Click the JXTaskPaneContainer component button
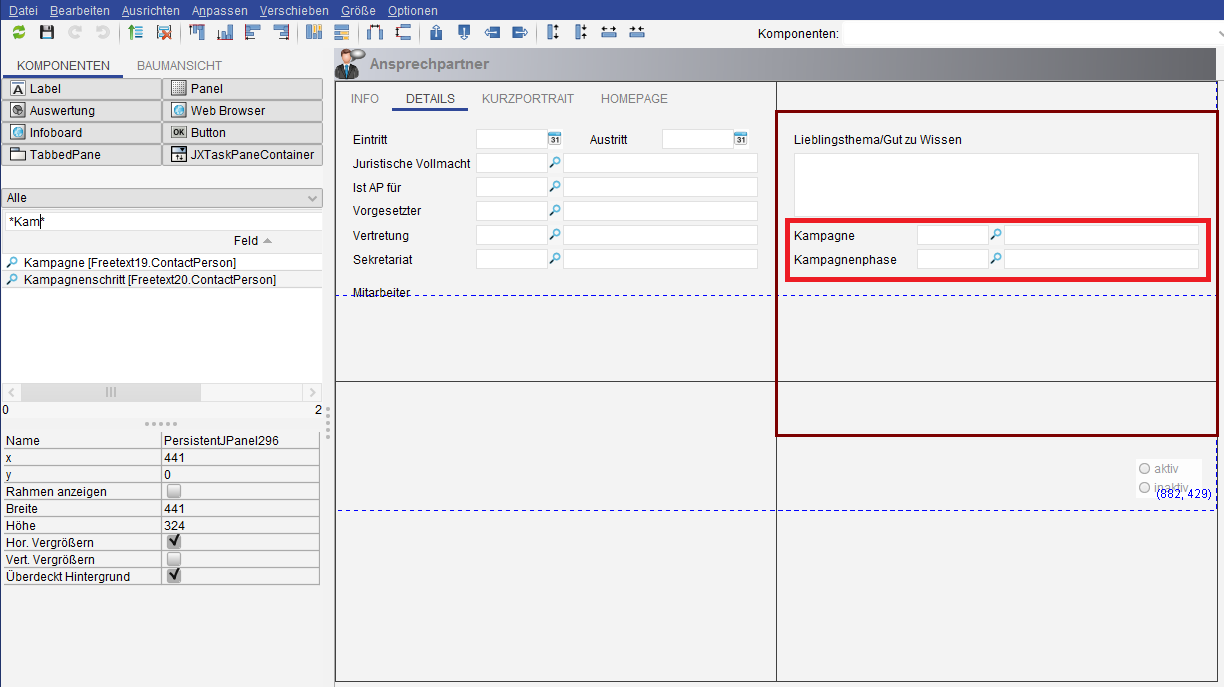Screen dimensions: 1224x687 pos(242,155)
